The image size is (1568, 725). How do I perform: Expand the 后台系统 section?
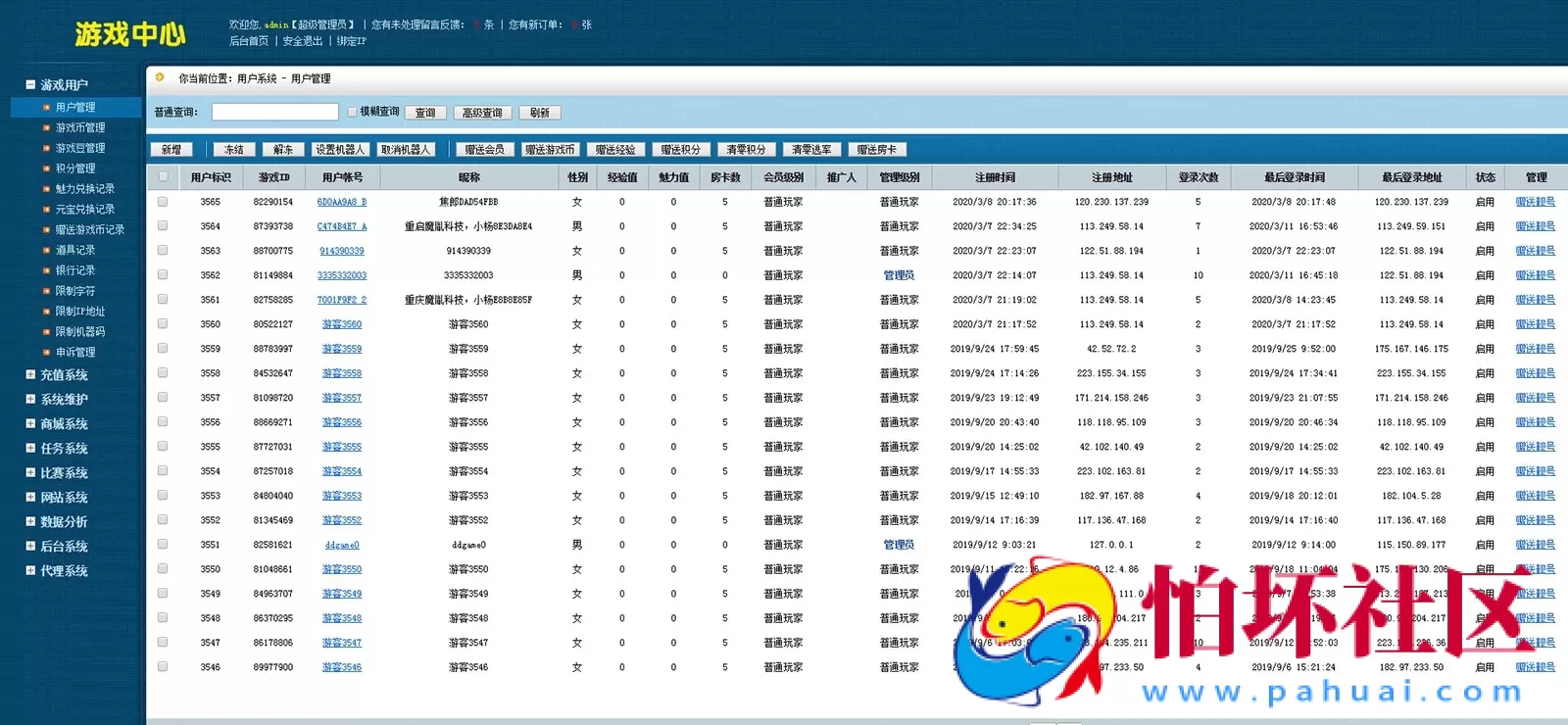point(31,547)
